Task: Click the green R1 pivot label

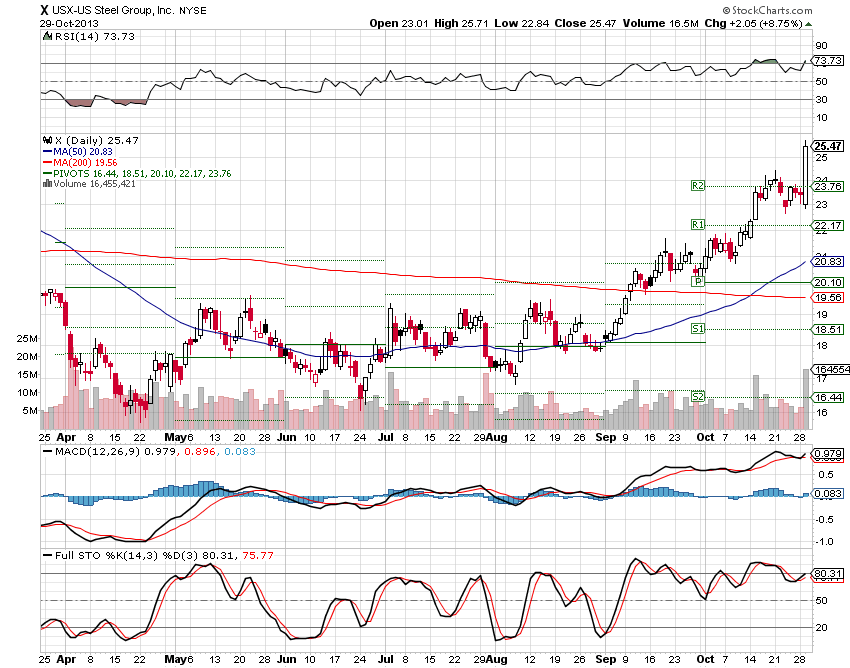Action: (698, 224)
